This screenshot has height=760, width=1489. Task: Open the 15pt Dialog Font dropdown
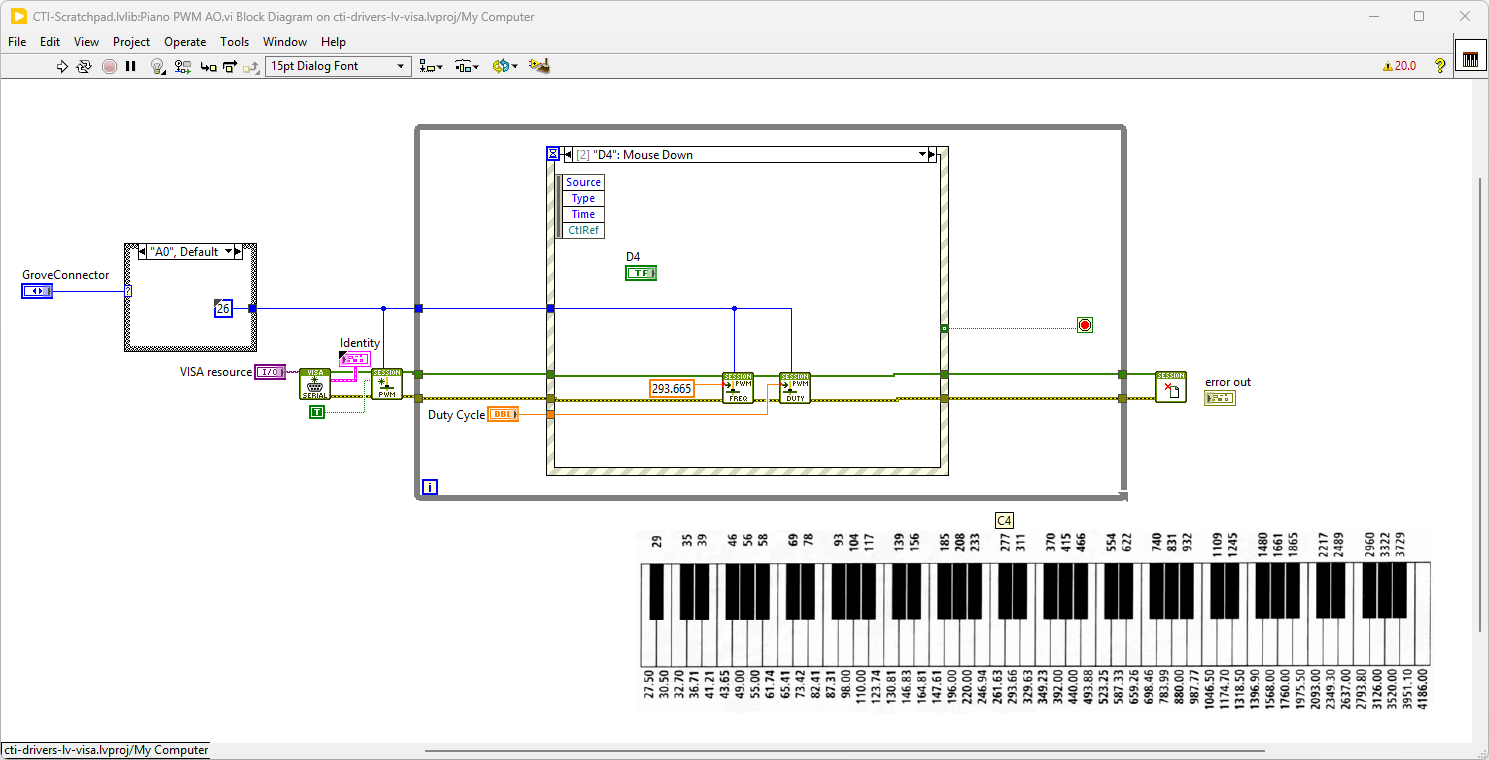point(338,66)
